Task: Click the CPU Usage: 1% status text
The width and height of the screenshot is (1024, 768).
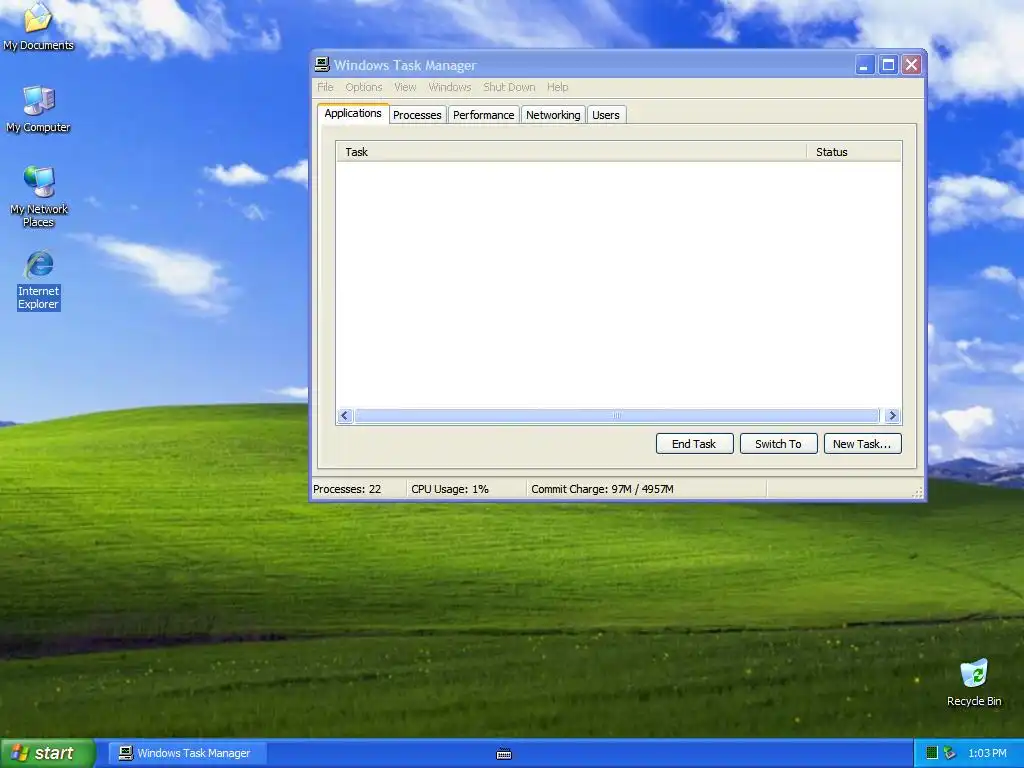Action: click(450, 488)
